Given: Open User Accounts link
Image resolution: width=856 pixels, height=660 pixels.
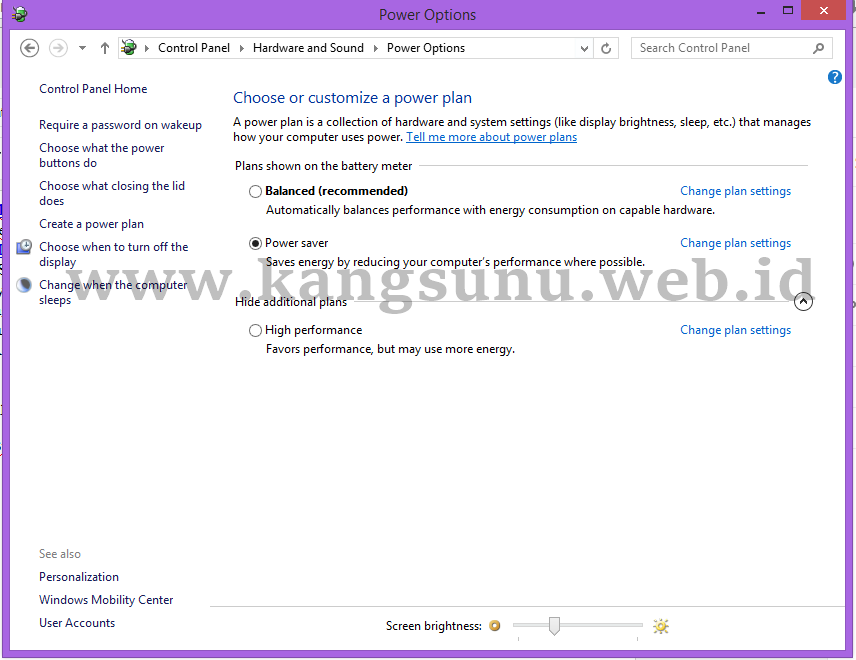Looking at the screenshot, I should coord(77,623).
